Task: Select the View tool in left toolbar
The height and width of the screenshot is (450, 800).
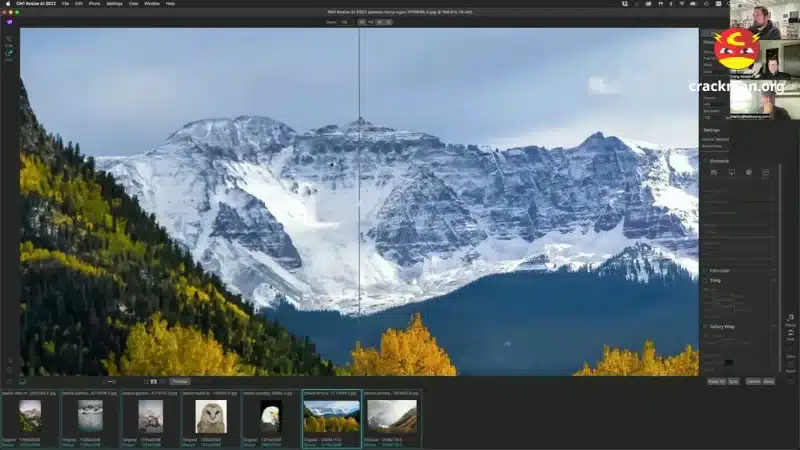Action: coord(9,55)
